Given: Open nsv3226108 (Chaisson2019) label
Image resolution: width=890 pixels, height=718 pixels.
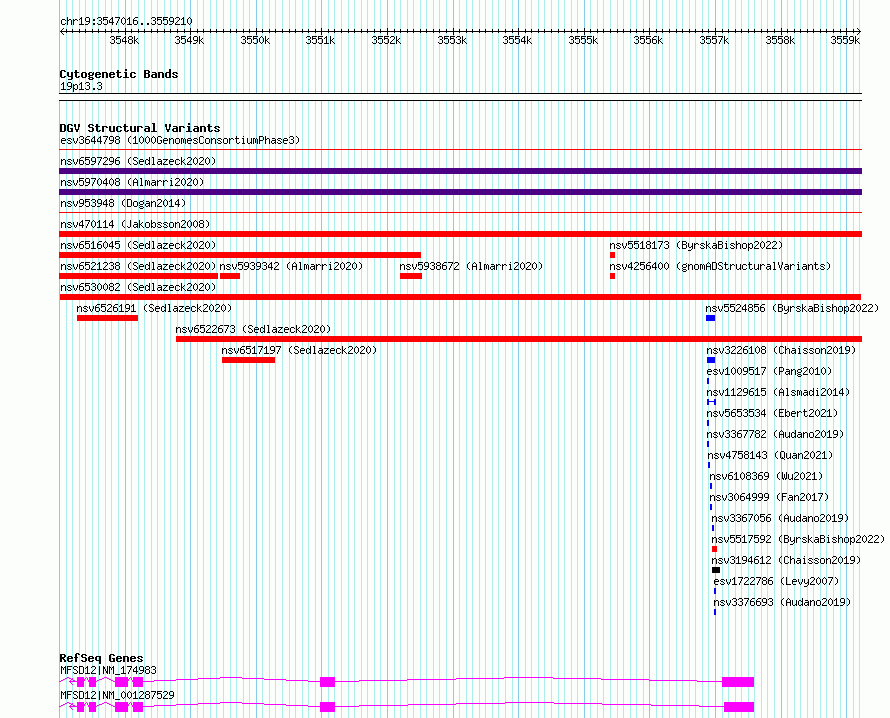Looking at the screenshot, I should (781, 350).
